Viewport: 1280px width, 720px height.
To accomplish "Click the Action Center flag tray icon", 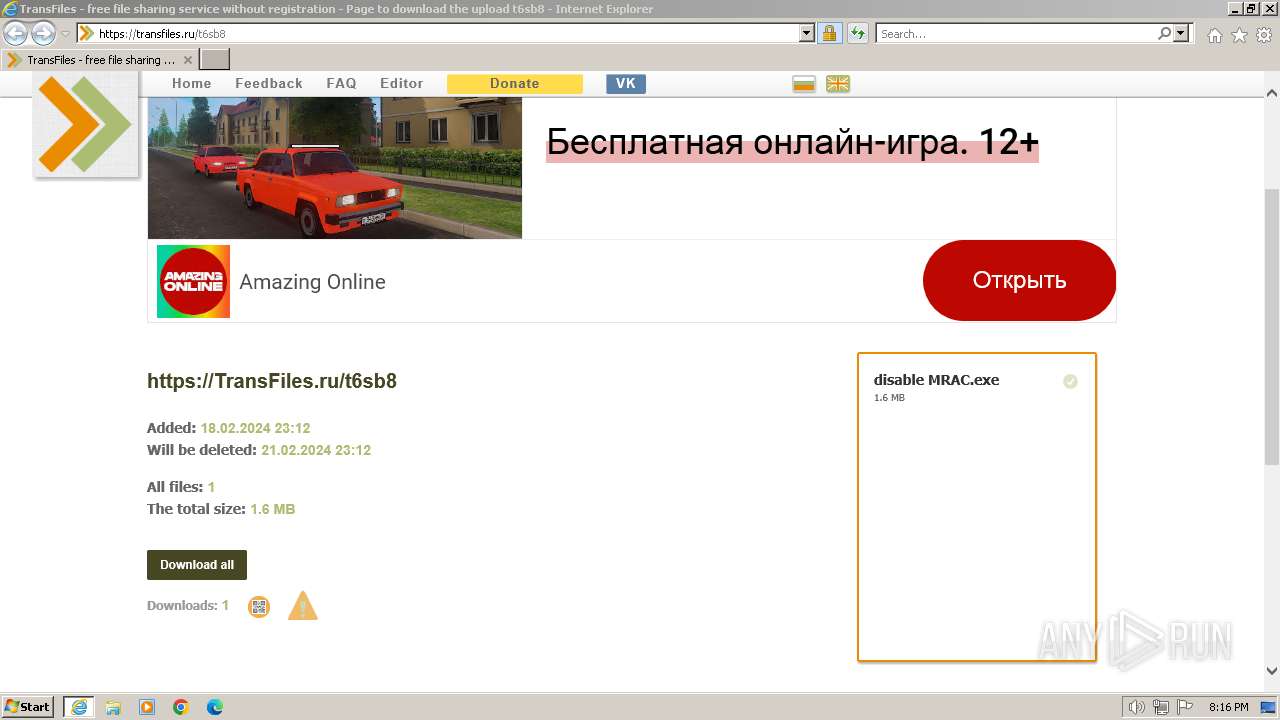I will tap(1184, 707).
